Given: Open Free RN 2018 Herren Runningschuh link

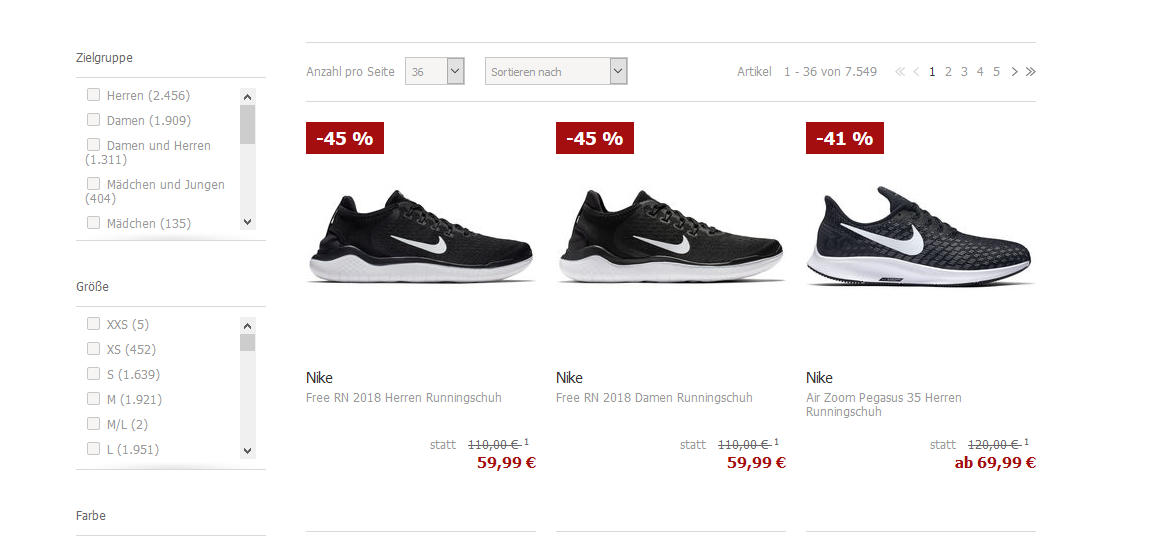Looking at the screenshot, I should 404,398.
